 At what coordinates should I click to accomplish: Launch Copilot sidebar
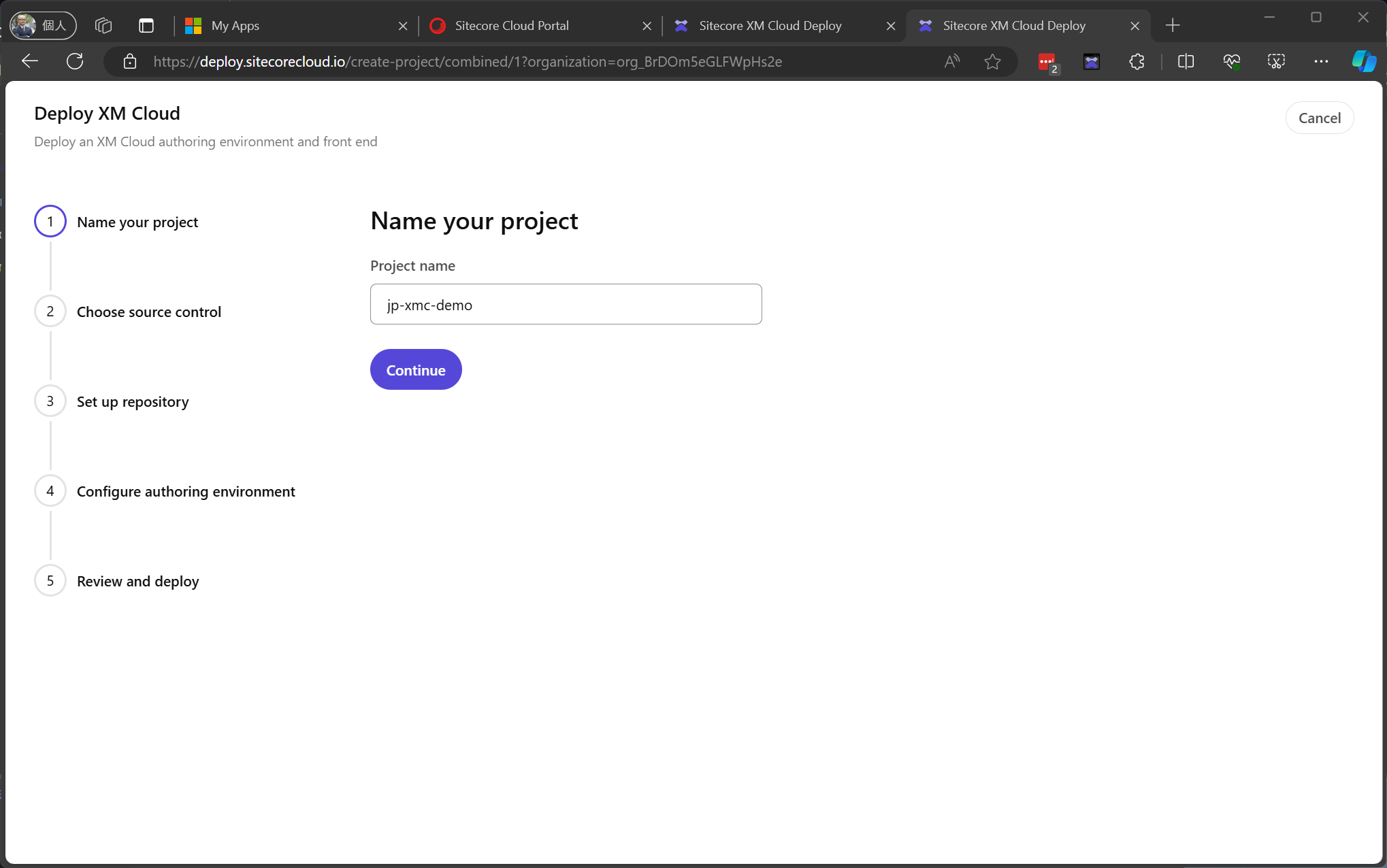(x=1364, y=61)
